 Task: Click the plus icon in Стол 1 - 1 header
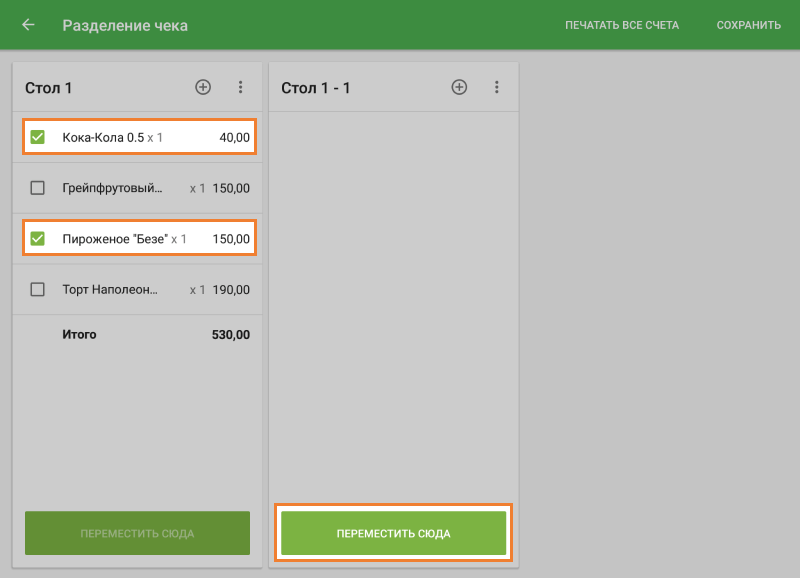pyautogui.click(x=460, y=88)
